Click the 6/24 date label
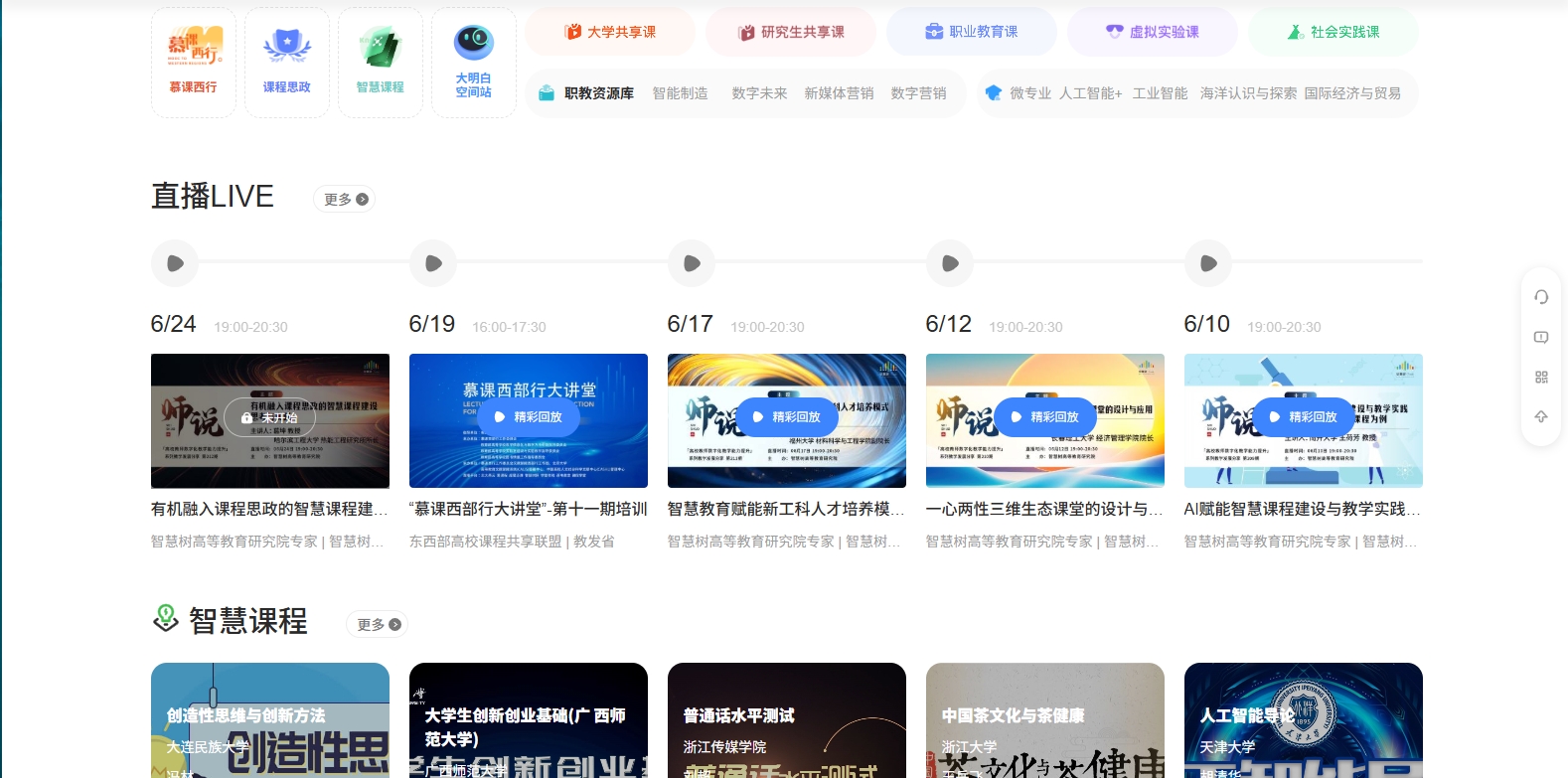1568x778 pixels. tap(174, 324)
